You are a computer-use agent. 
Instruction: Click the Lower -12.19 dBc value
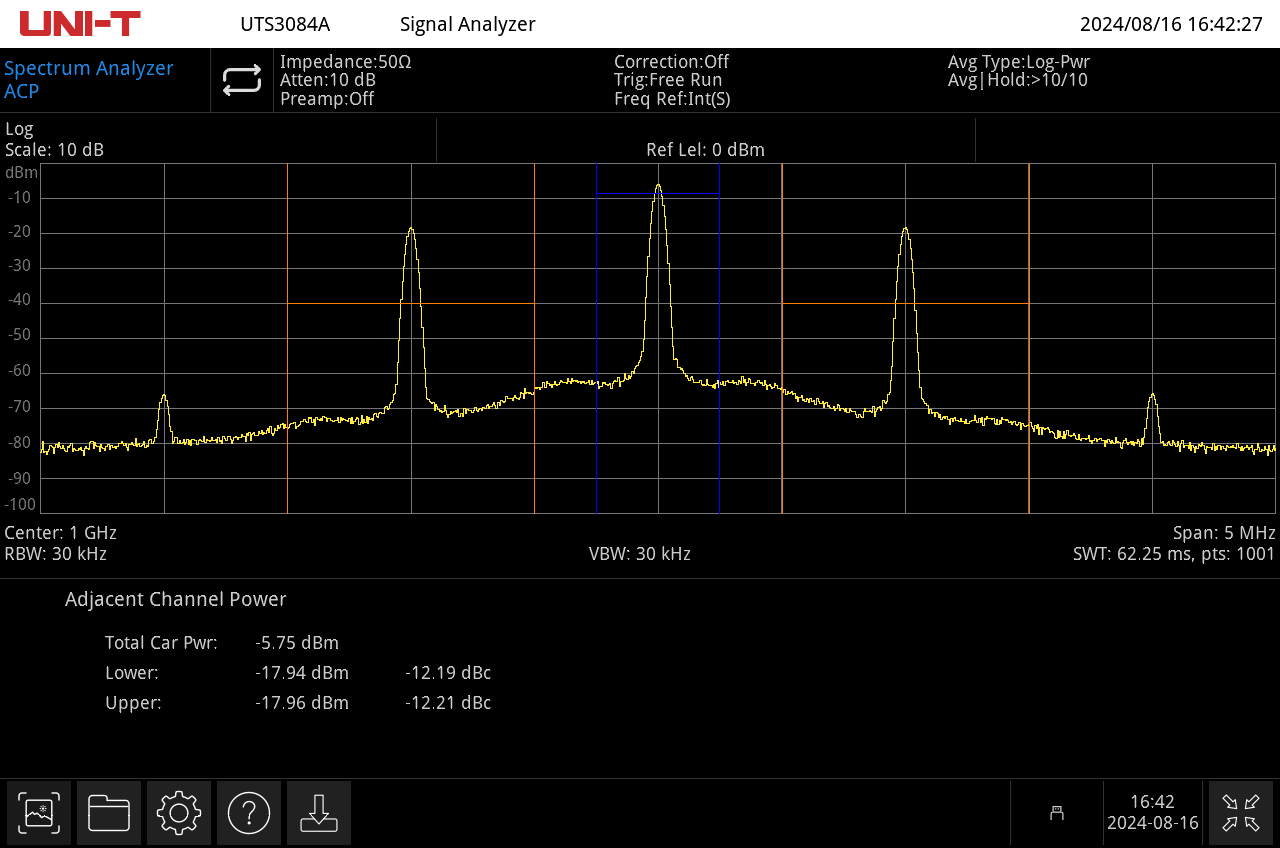click(x=448, y=673)
